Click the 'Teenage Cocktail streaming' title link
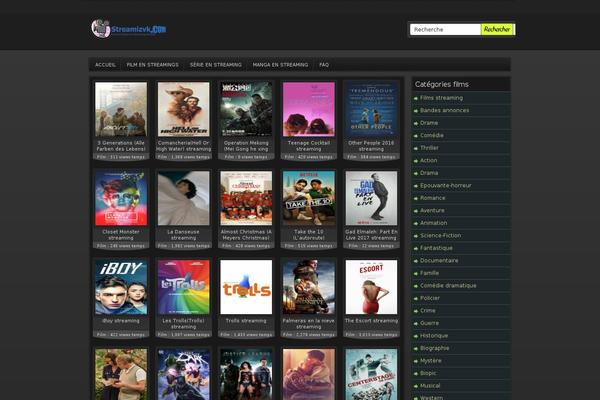The height and width of the screenshot is (400, 600). point(309,146)
